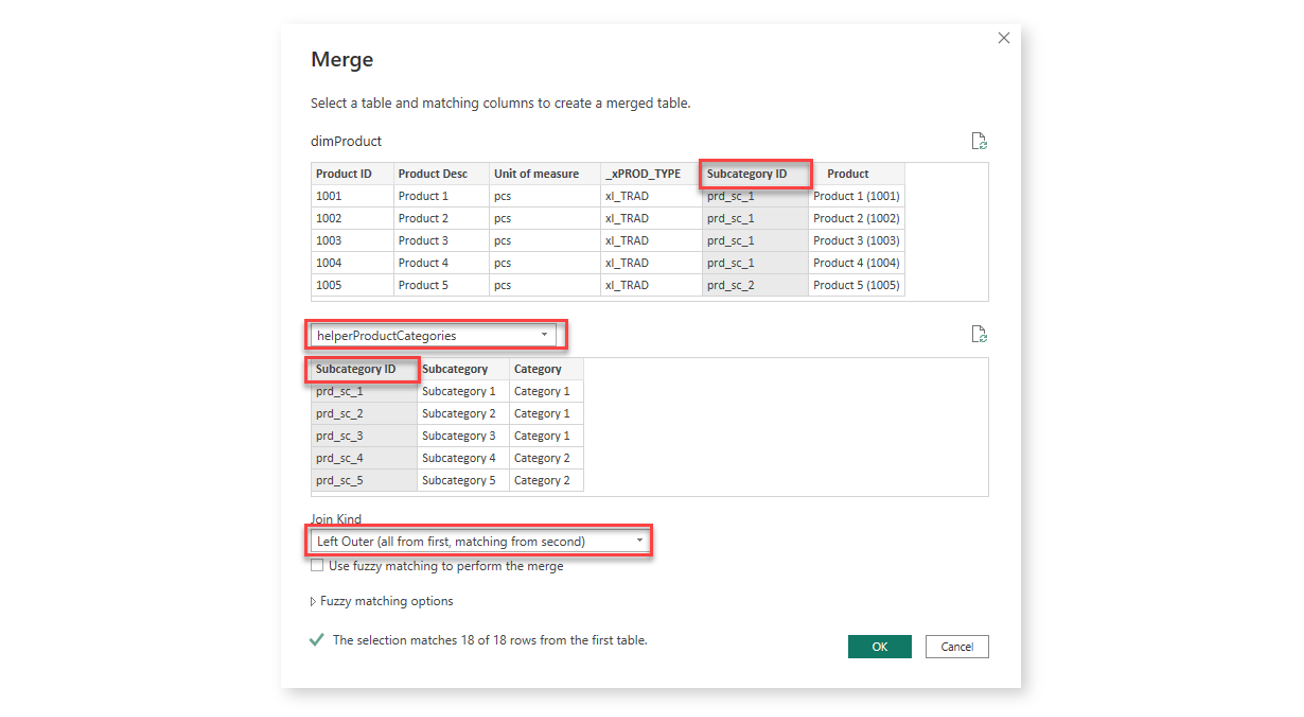
Task: Click the Subcategory 5 cell
Action: tap(463, 480)
